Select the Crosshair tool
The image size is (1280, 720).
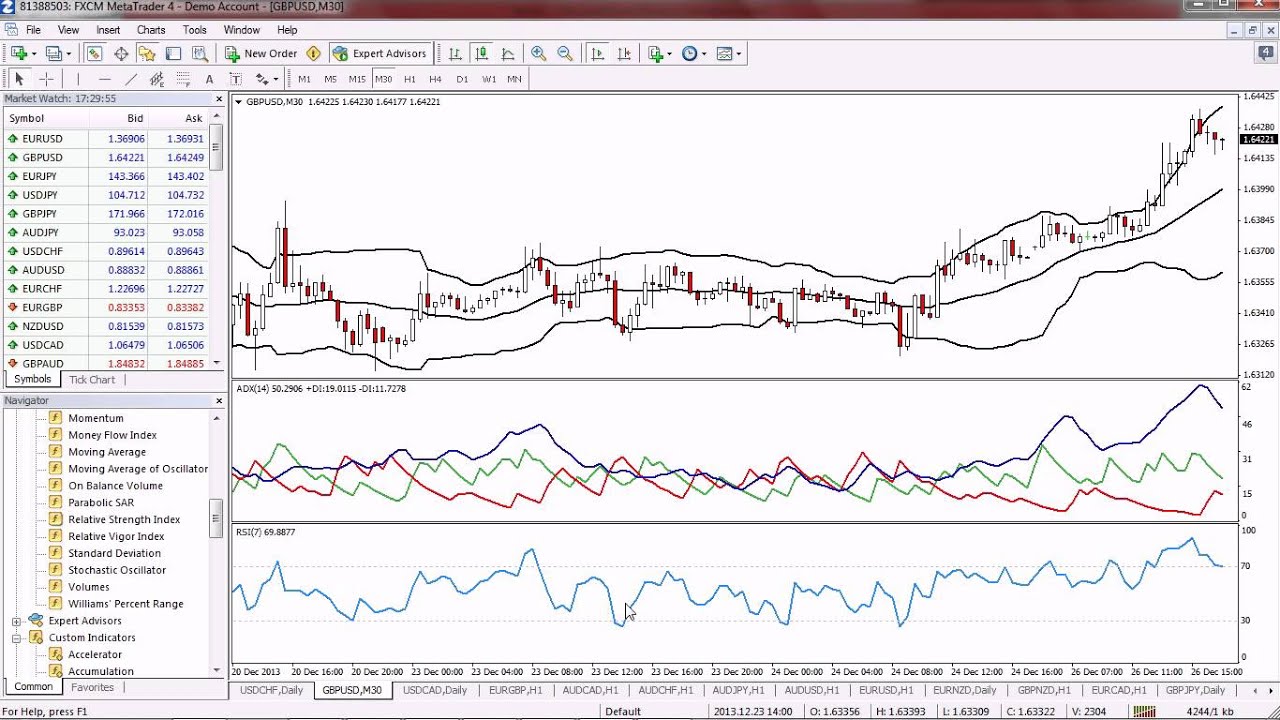46,79
